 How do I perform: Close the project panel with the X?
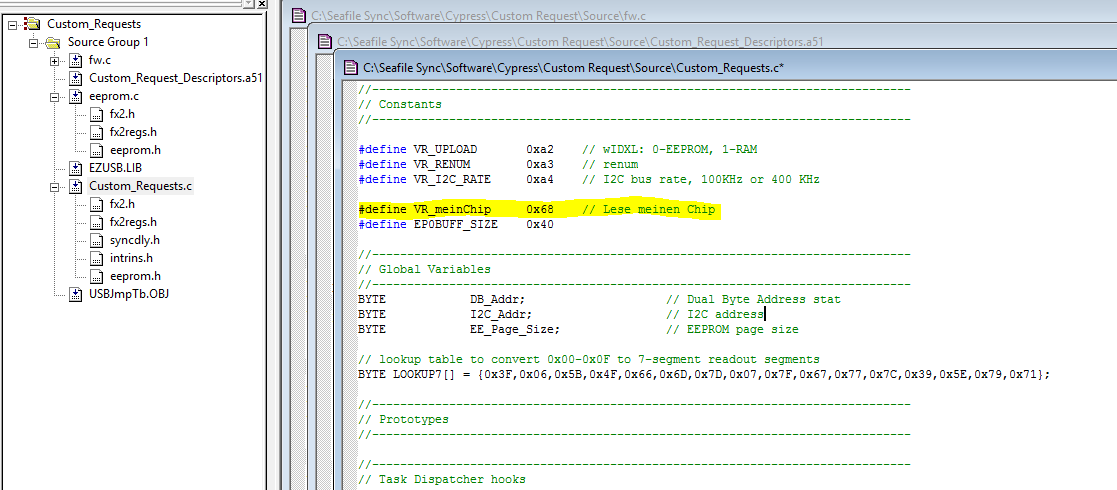(x=261, y=4)
